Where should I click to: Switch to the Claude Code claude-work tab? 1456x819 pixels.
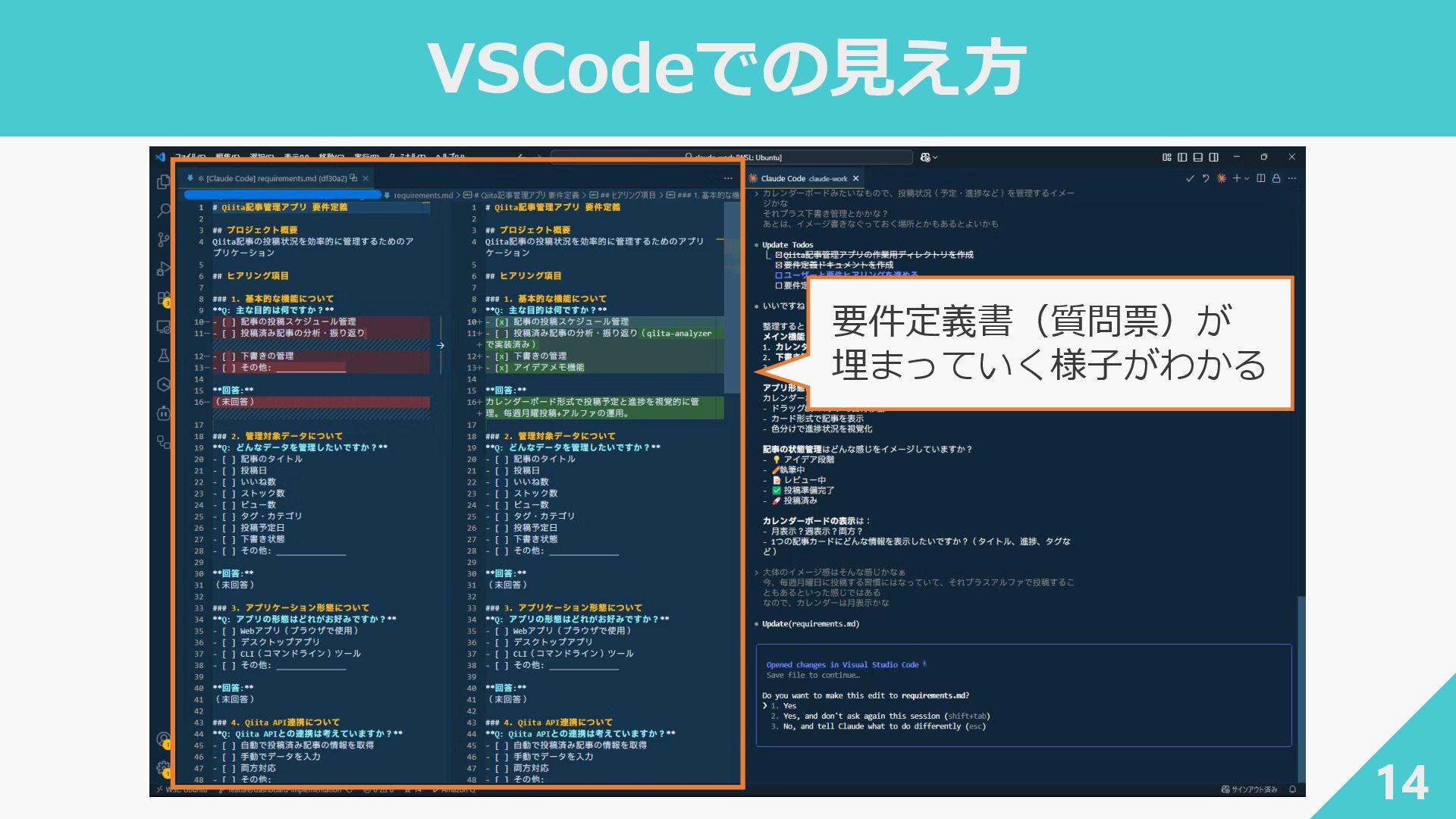tap(804, 178)
